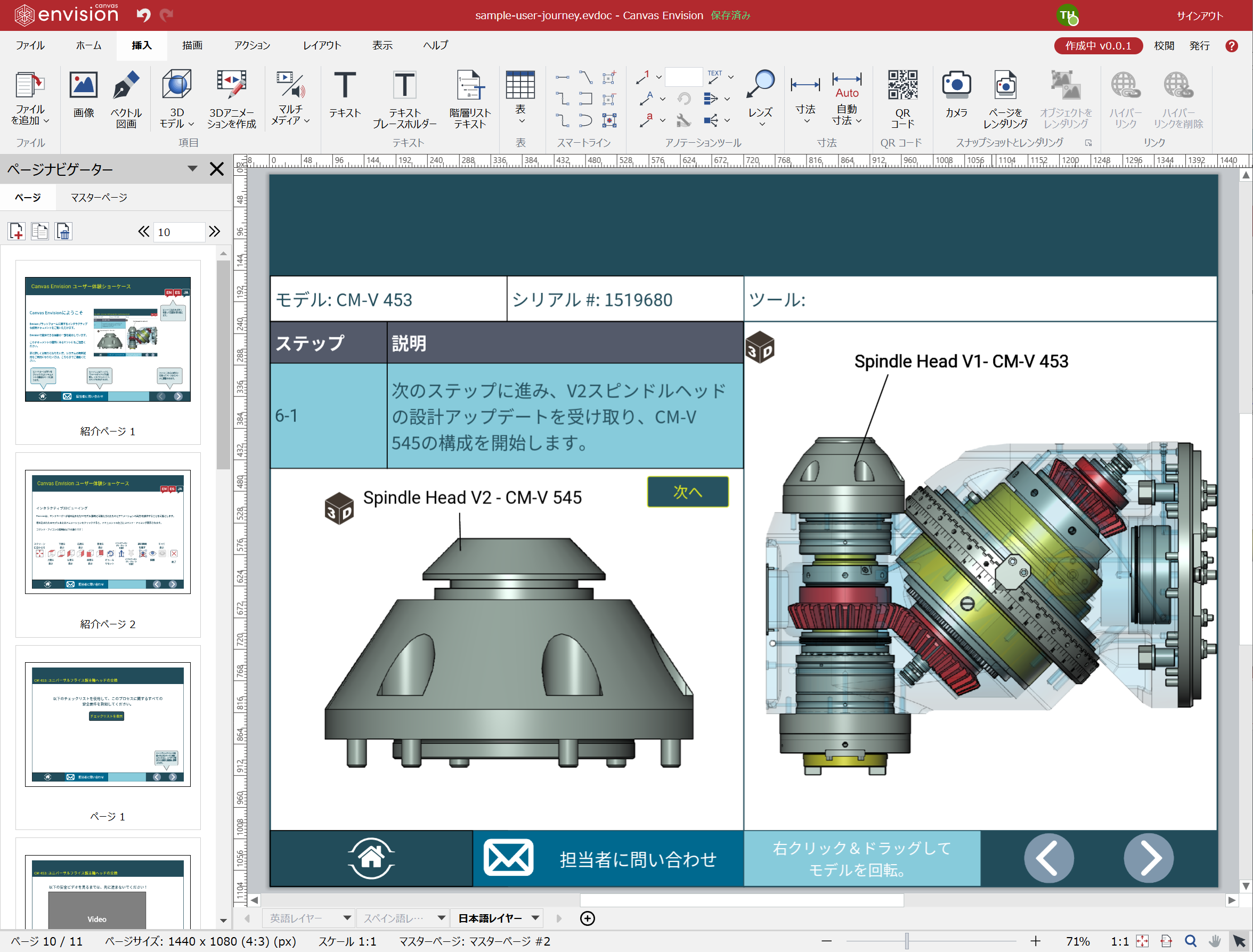Click the Hierarchical List Text icon
Screen dimensions: 1253x952
coord(470,86)
